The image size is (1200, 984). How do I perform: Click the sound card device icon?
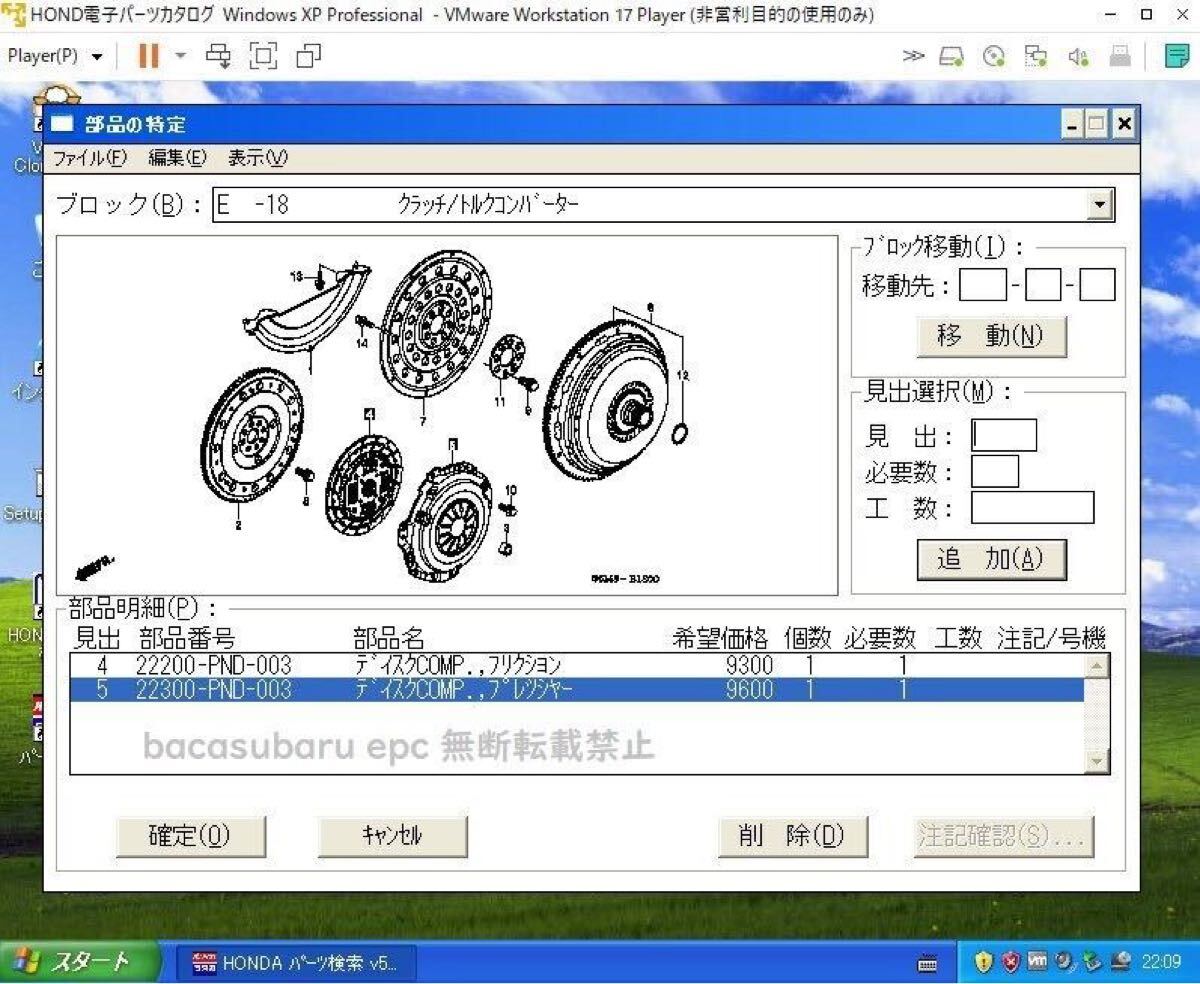[x=1078, y=56]
